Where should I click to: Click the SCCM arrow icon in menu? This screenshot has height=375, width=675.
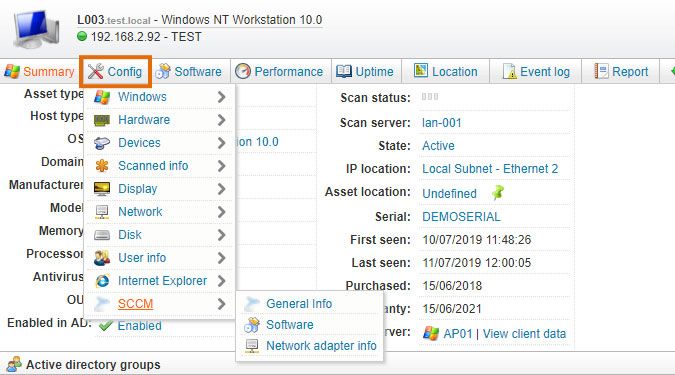[x=102, y=304]
